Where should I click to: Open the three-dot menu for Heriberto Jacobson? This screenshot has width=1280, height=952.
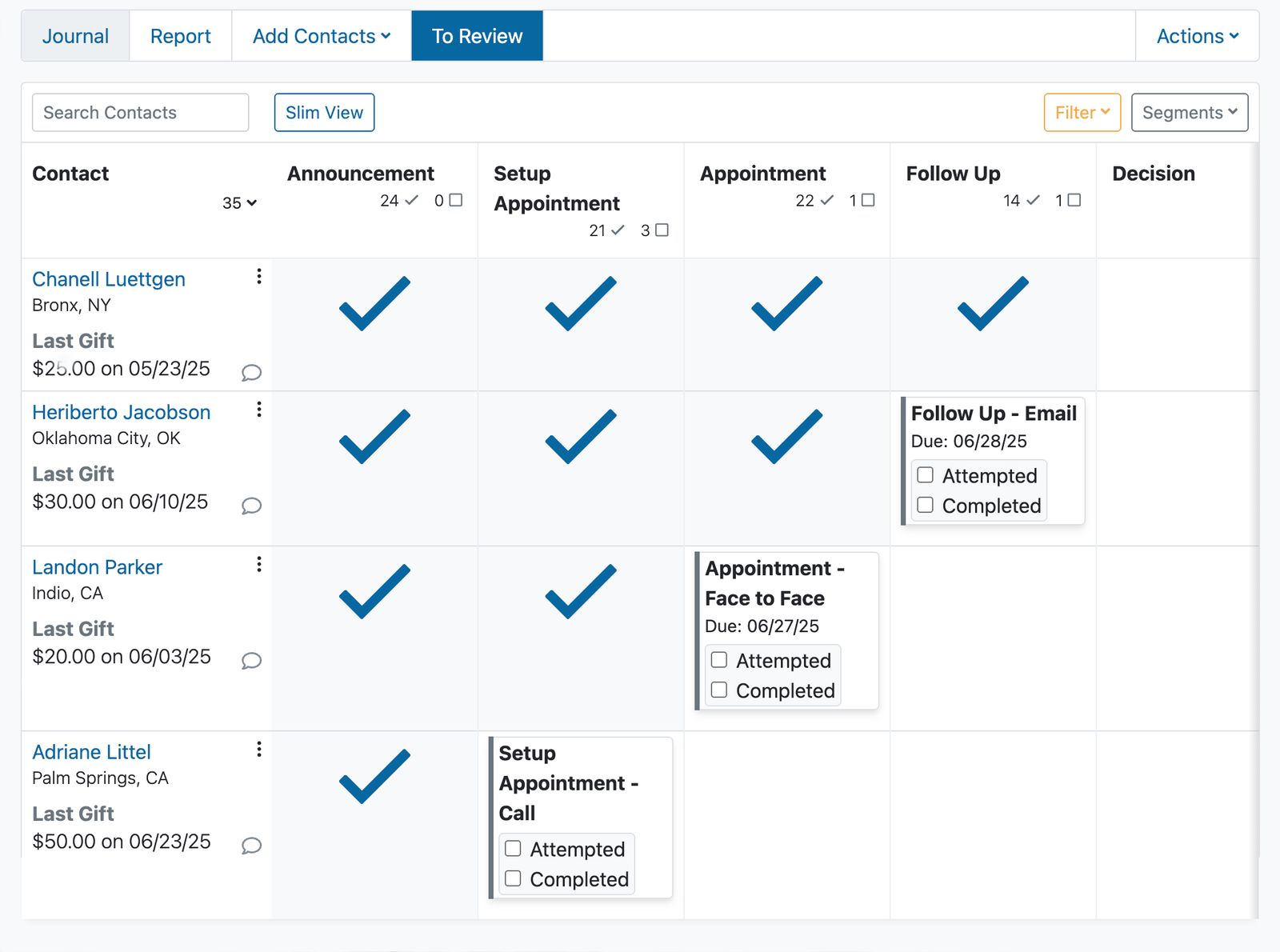pos(258,410)
